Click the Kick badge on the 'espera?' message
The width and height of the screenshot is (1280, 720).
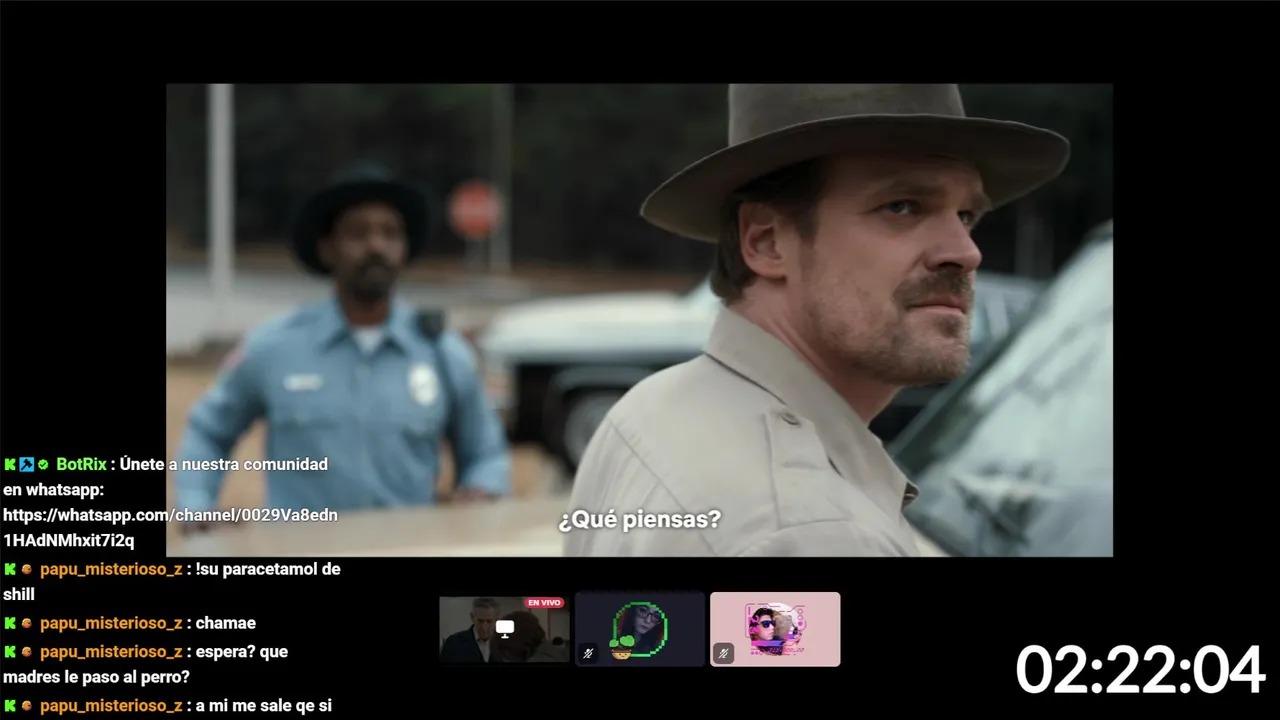(10, 651)
